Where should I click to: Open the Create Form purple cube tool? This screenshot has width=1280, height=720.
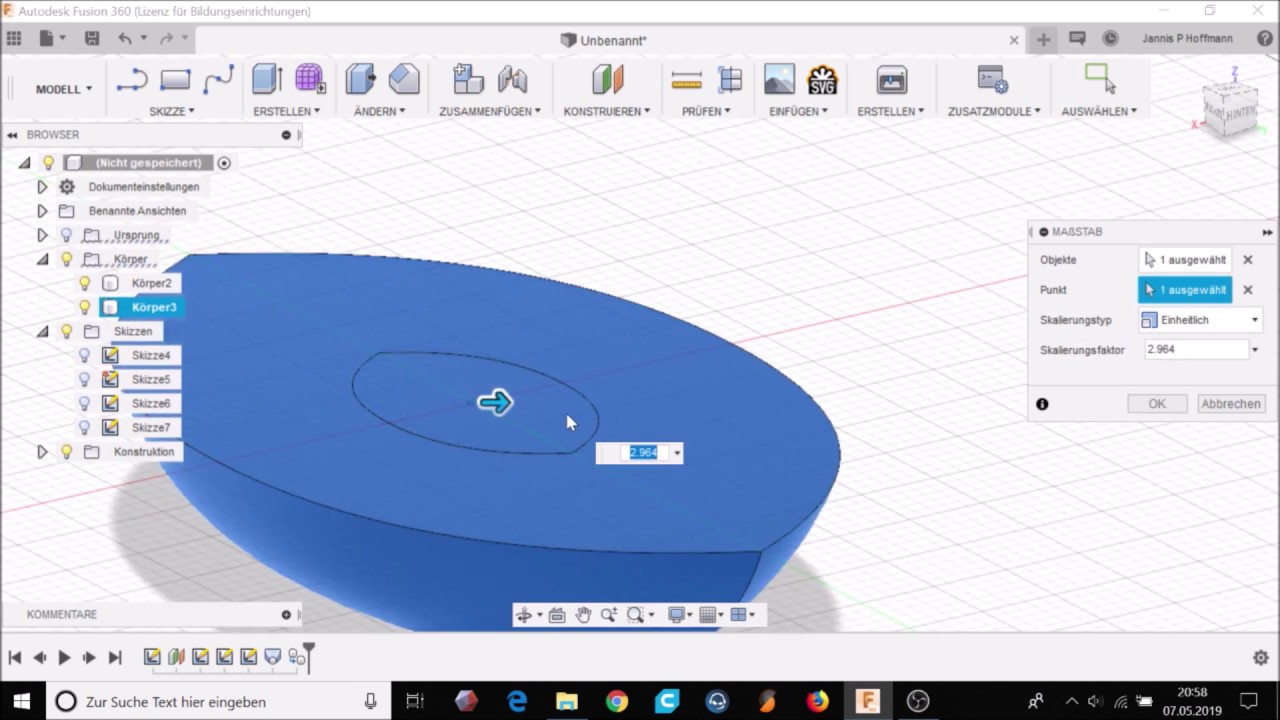309,80
